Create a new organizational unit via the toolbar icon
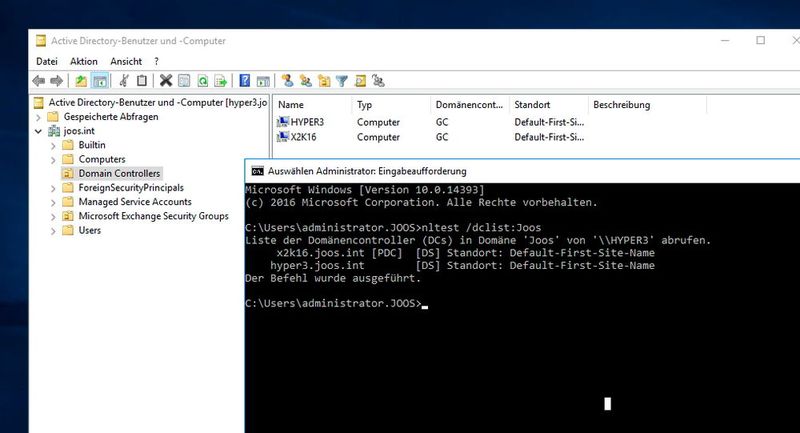Image resolution: width=800 pixels, height=433 pixels. [324, 81]
